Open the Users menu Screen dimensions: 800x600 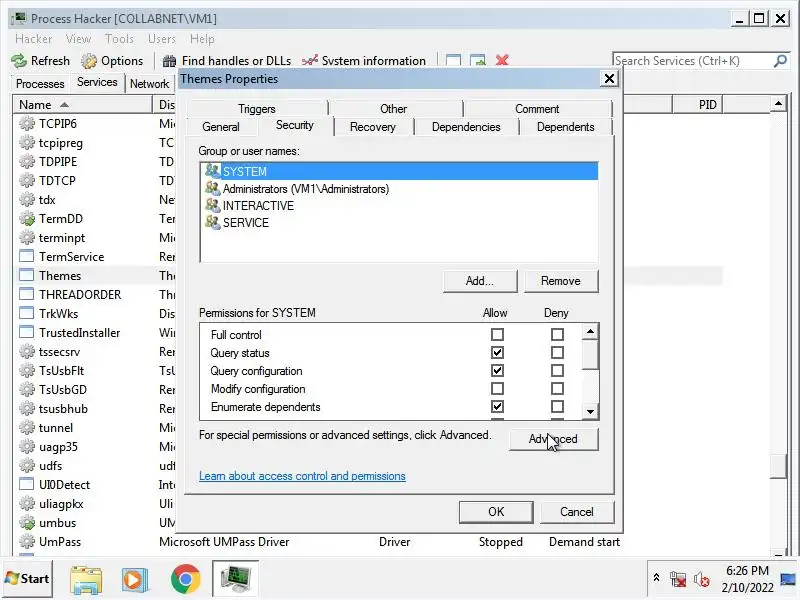pos(162,39)
